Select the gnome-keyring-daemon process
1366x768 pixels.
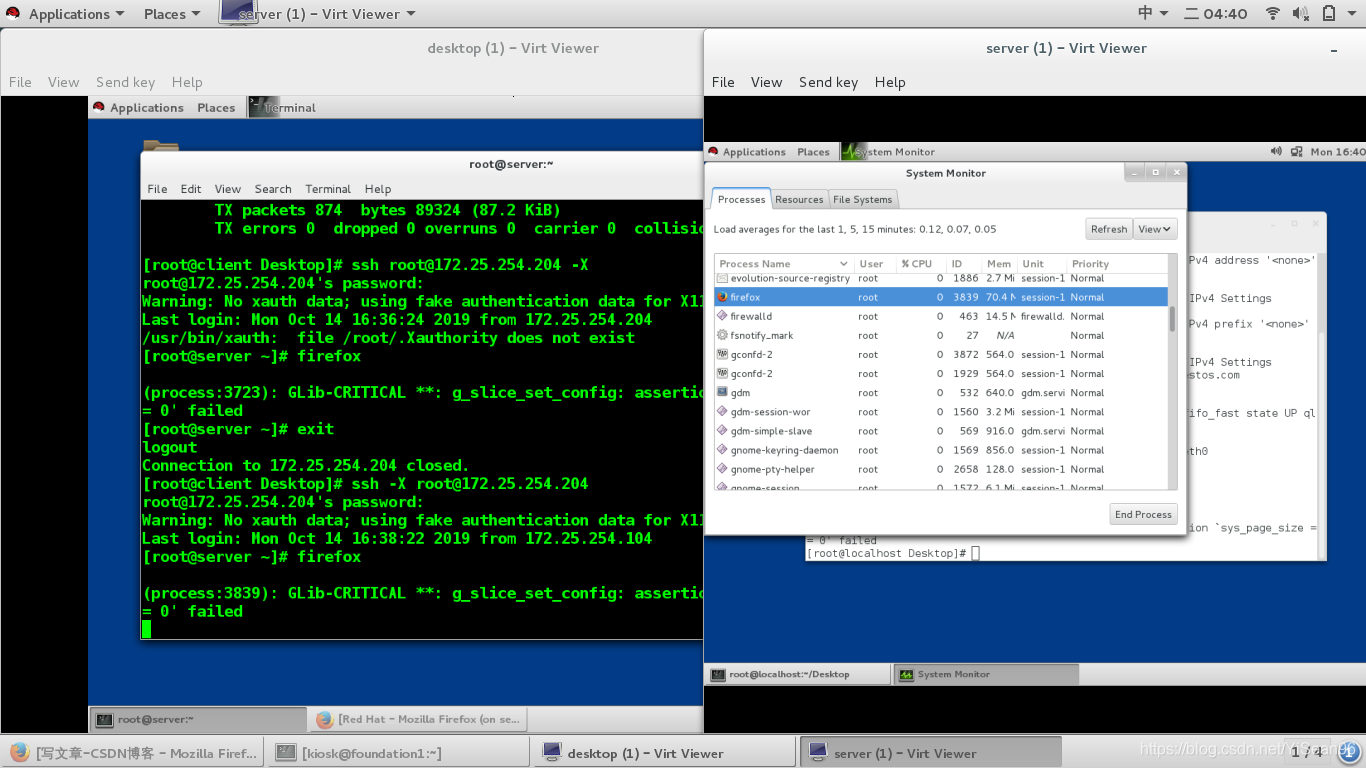click(x=940, y=450)
